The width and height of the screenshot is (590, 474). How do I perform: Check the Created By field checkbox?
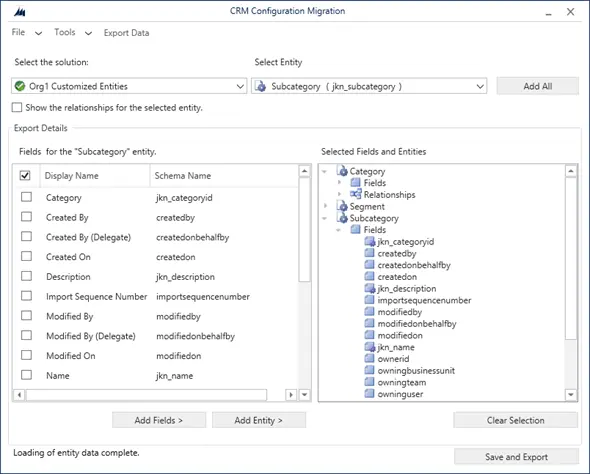26,217
